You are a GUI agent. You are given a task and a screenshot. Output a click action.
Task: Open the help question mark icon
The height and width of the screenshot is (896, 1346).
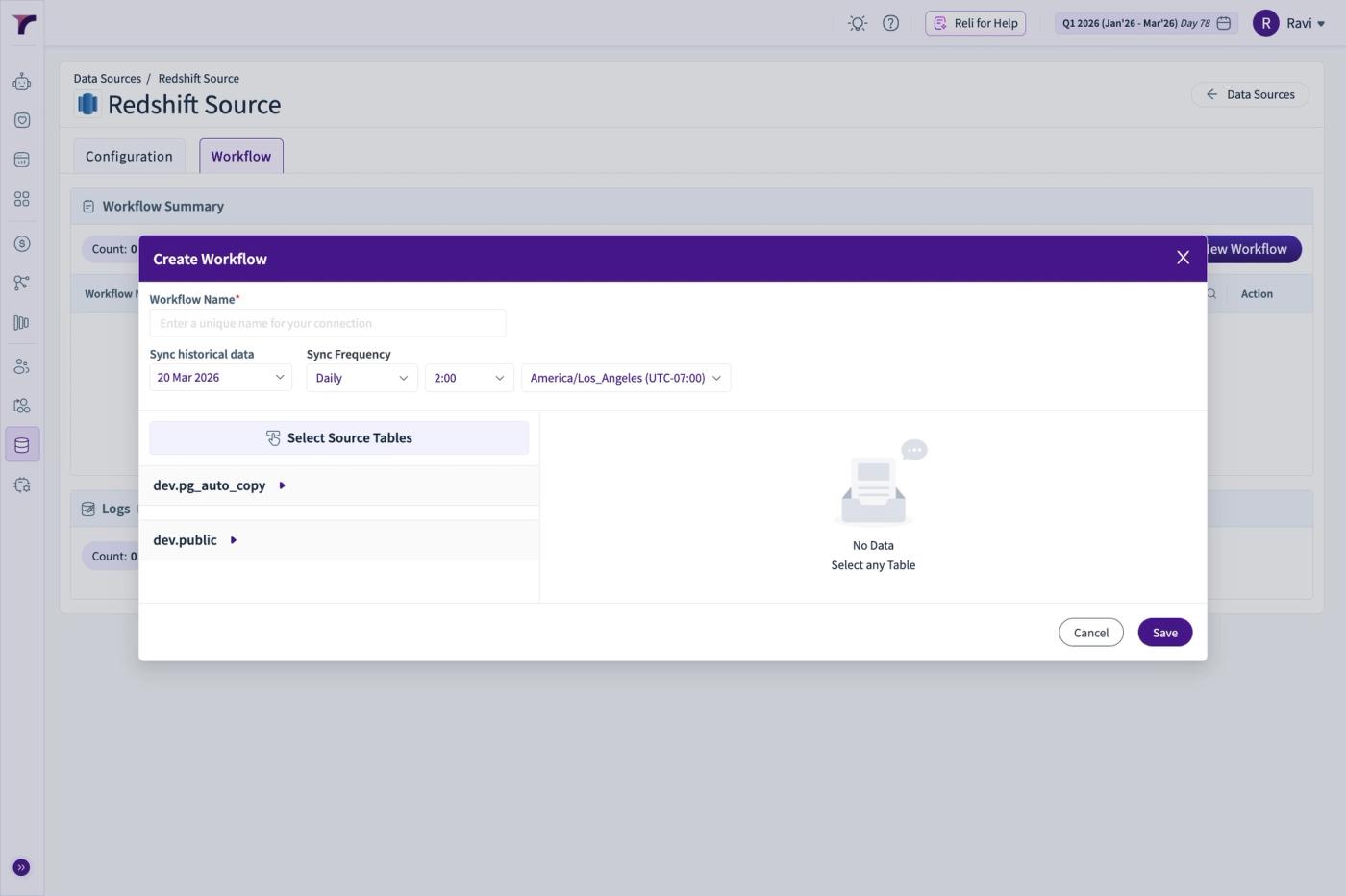891,23
